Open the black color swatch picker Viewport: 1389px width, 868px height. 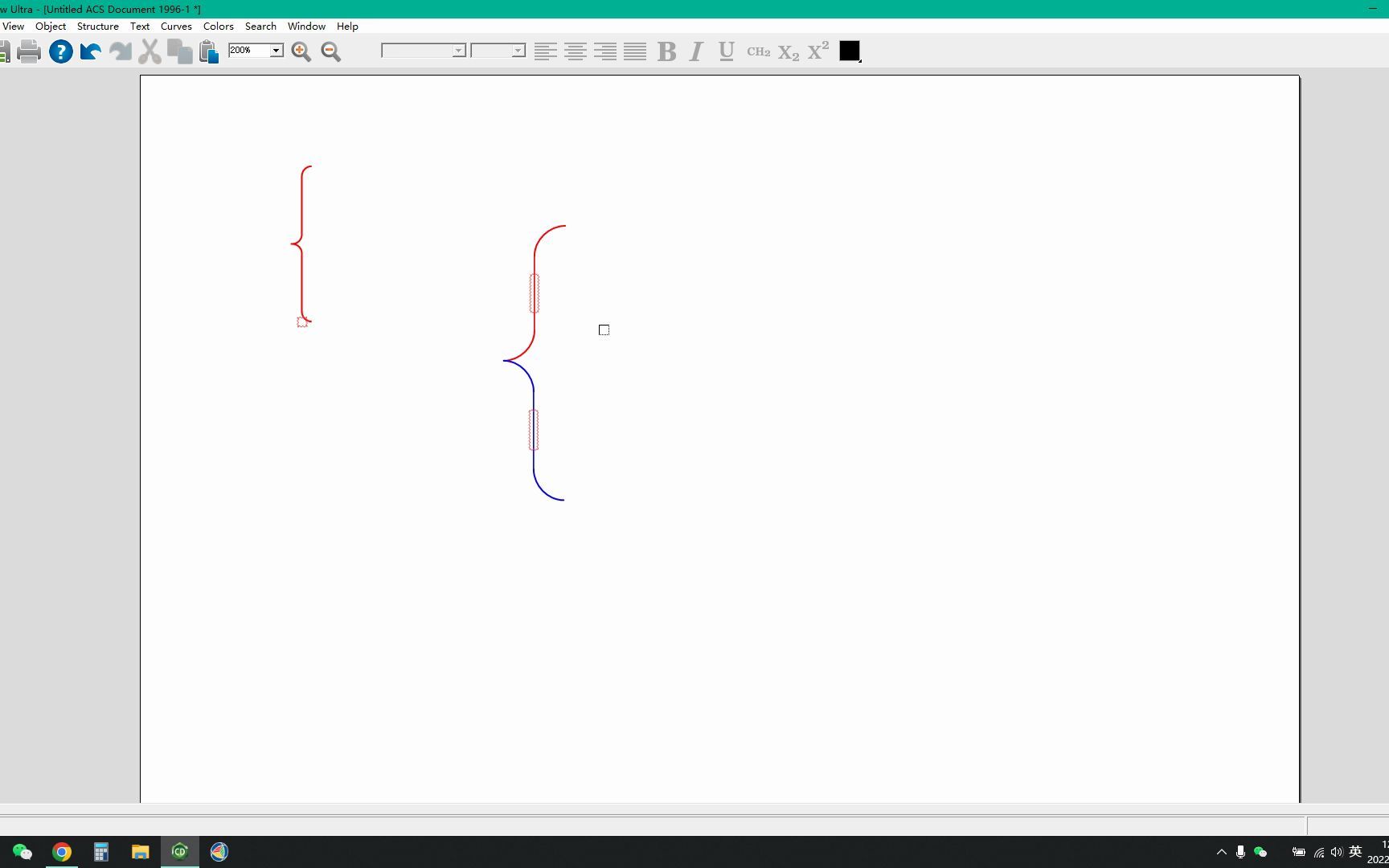(x=850, y=51)
